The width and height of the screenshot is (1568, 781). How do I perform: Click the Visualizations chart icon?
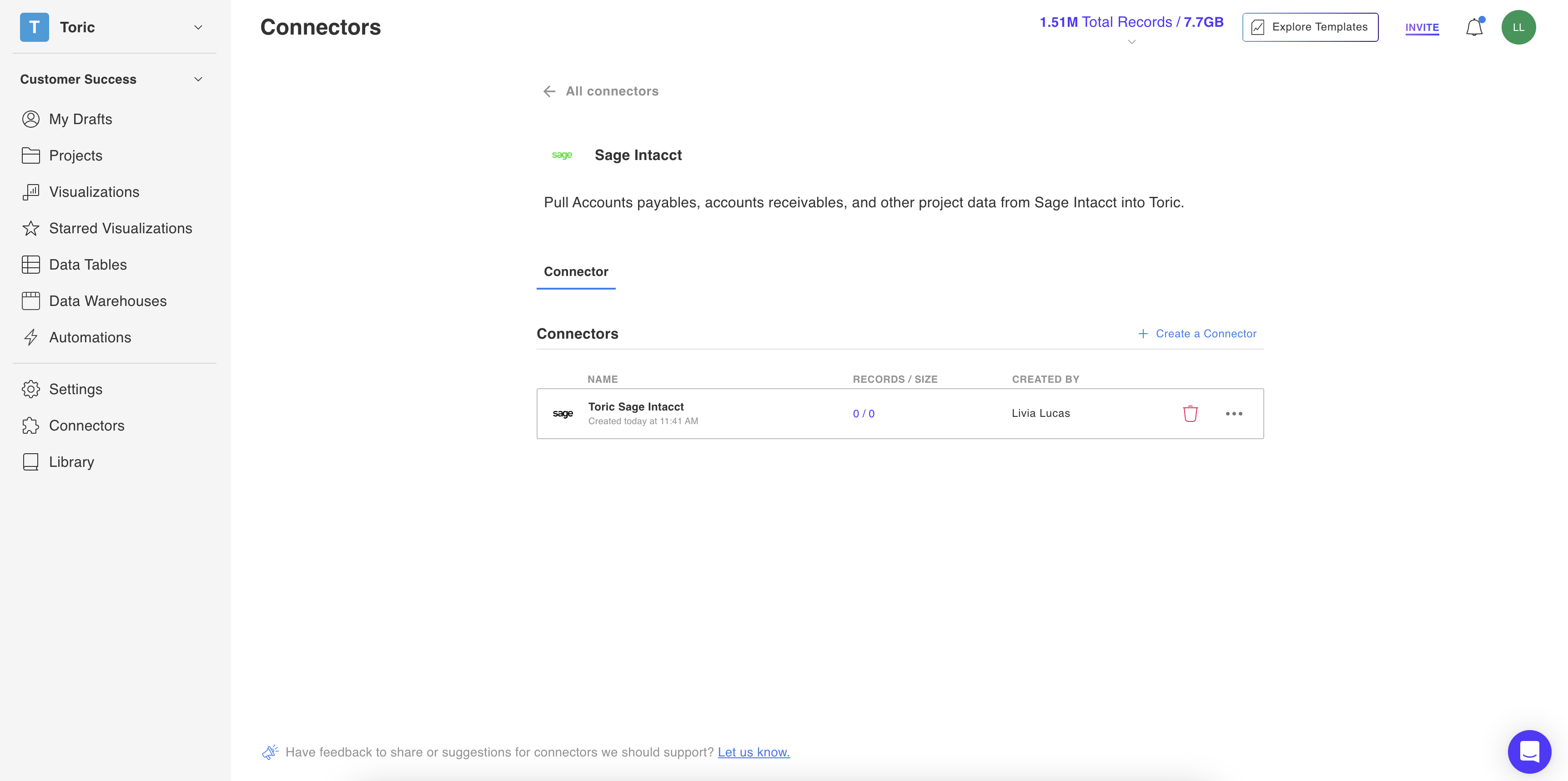(x=30, y=192)
